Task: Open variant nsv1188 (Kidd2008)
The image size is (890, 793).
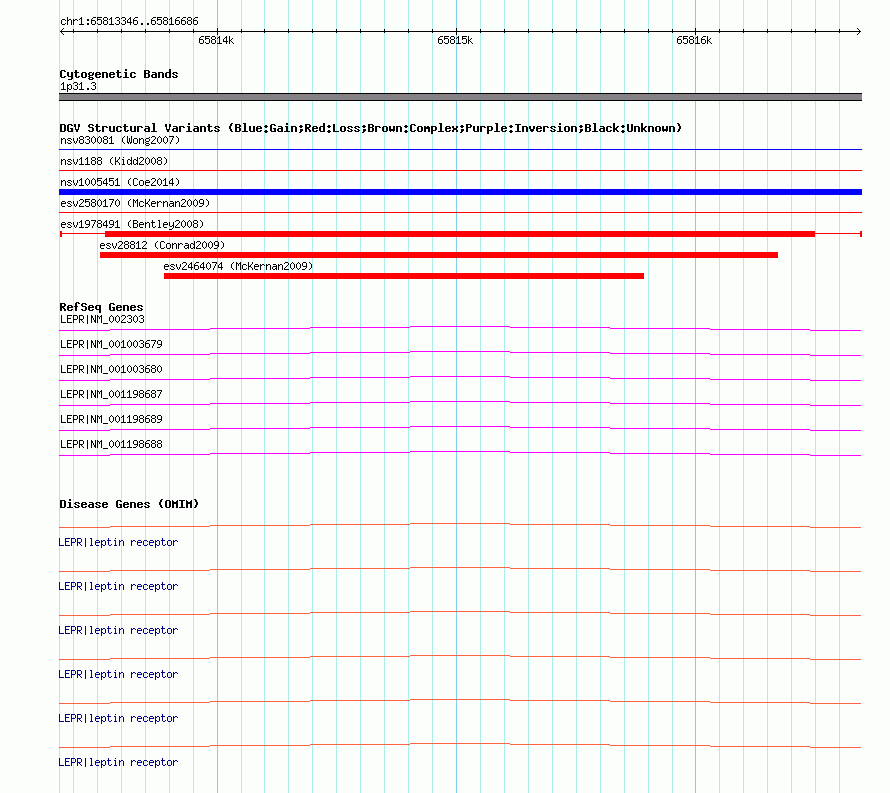Action: (x=114, y=161)
